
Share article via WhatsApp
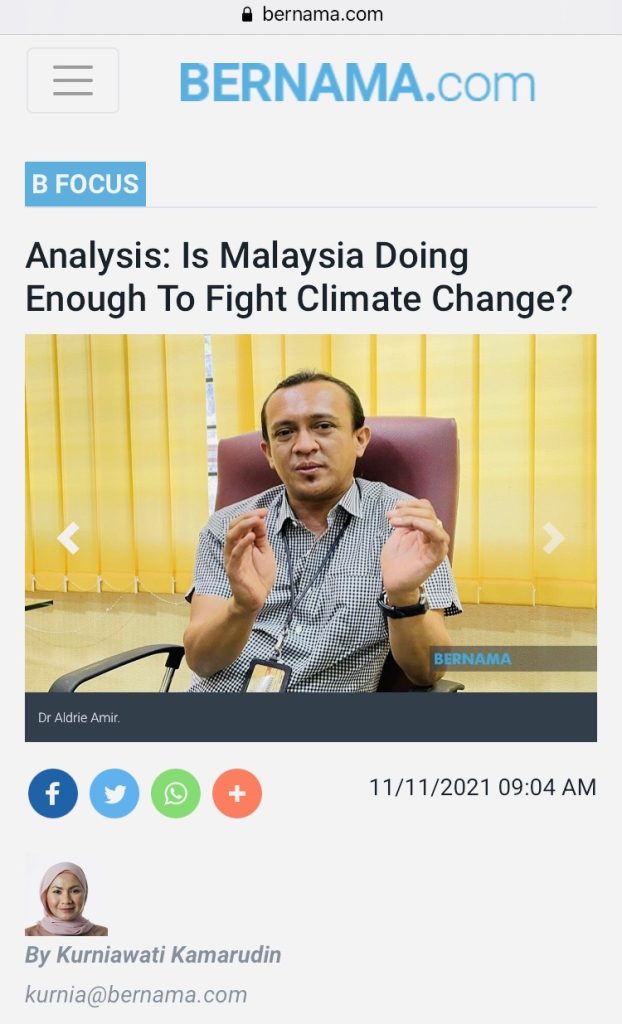pos(176,794)
